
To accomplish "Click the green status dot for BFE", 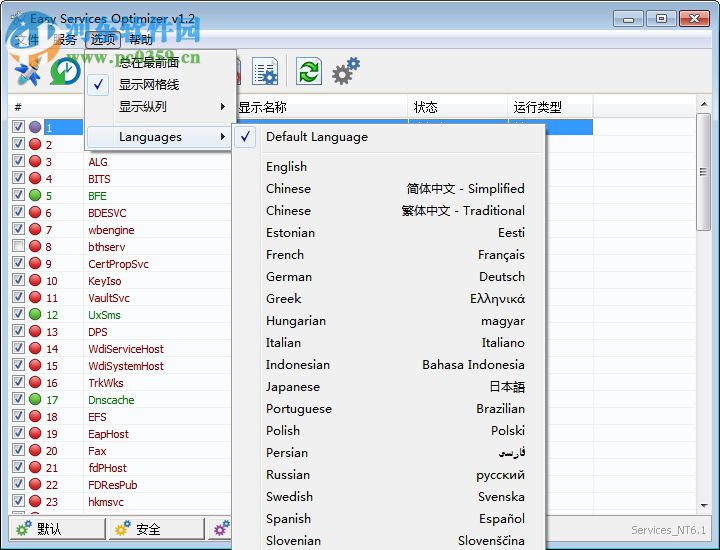I will [x=35, y=195].
